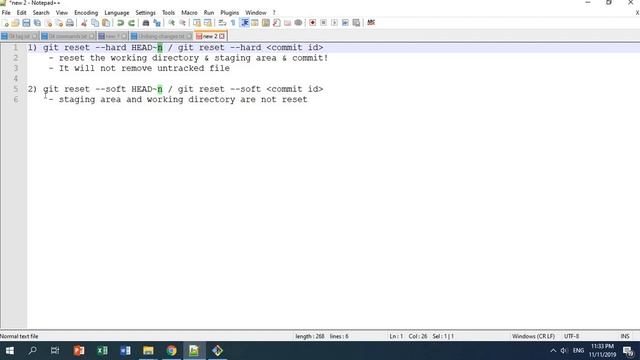
Task: Zoom out with the magnifier minus icon
Action: coord(182,23)
